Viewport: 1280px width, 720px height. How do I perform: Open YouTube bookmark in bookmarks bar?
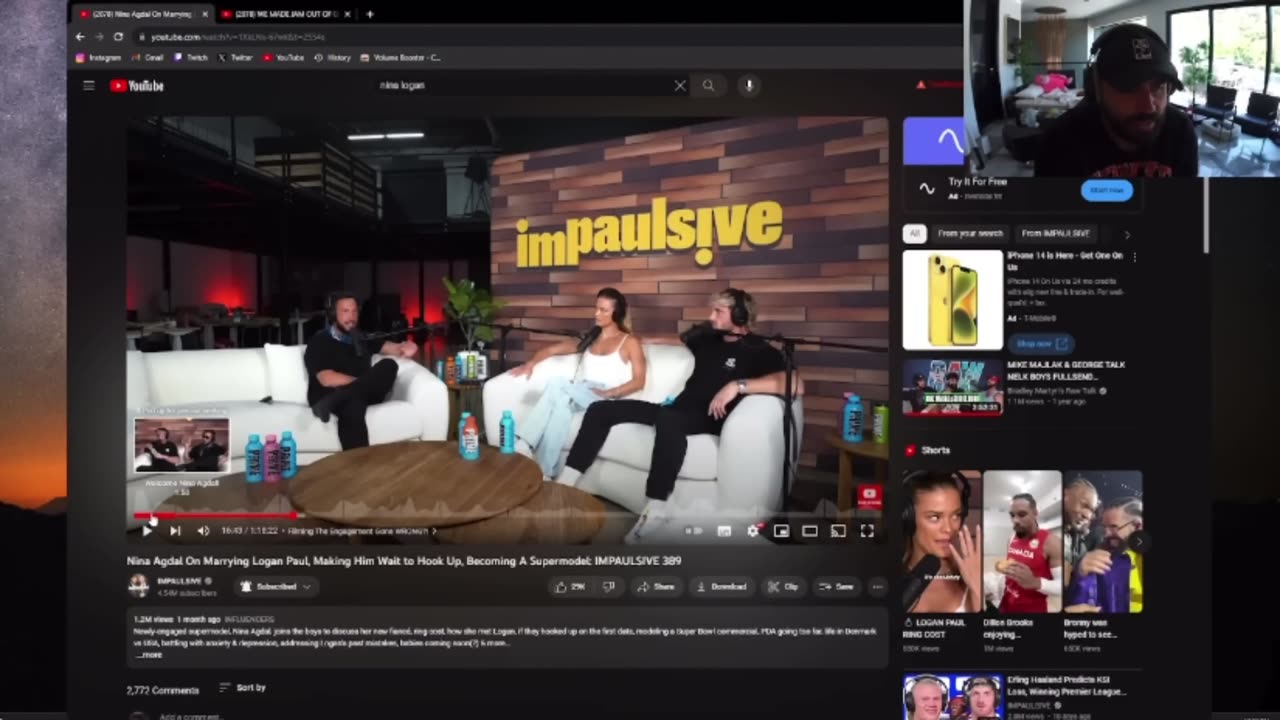pyautogui.click(x=284, y=58)
